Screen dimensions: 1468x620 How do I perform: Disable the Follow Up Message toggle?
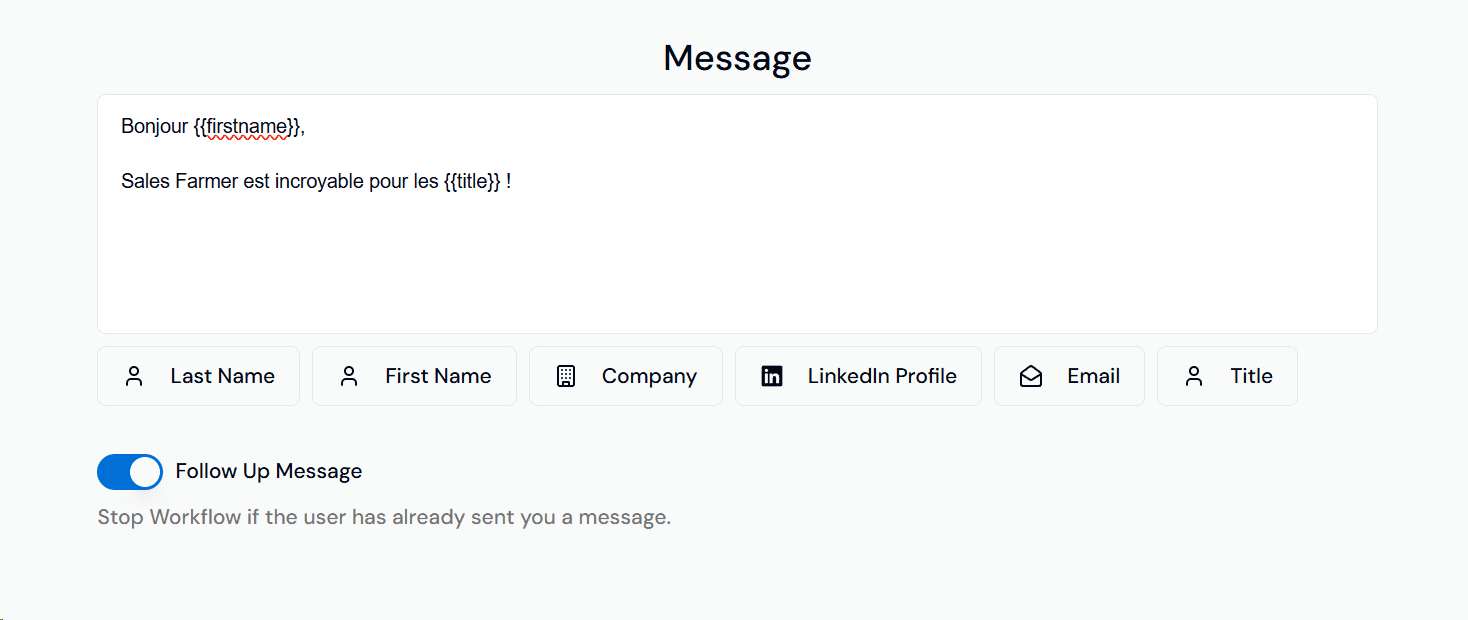pos(130,472)
